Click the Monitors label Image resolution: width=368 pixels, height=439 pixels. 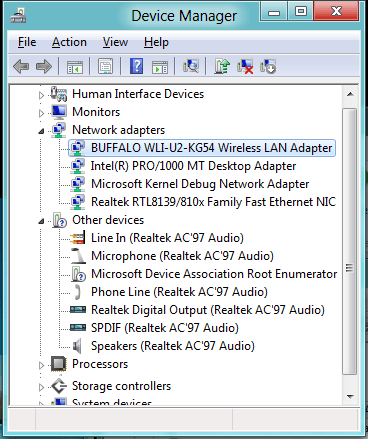[96, 112]
